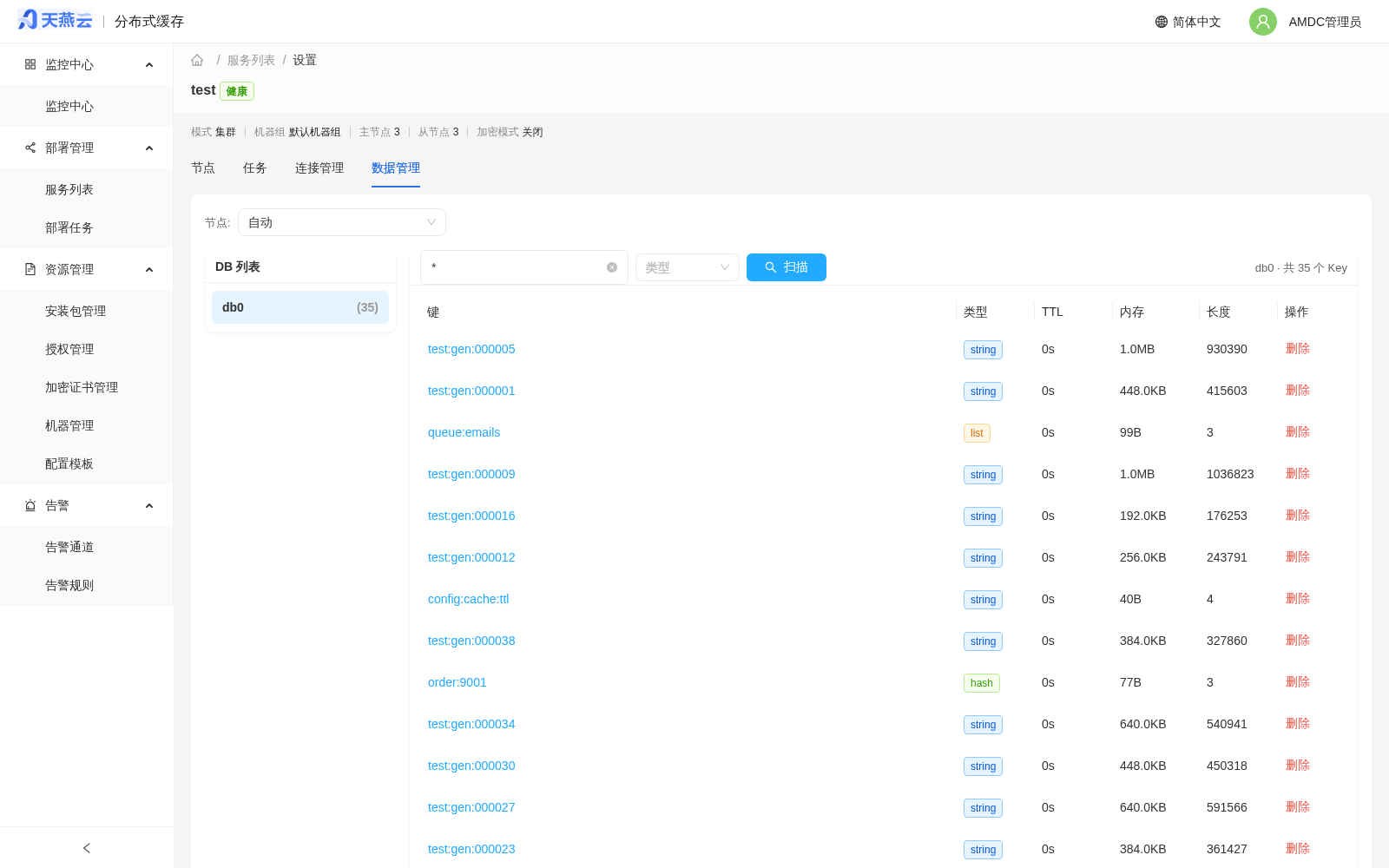Screen dimensions: 1389x868
Task: Open 安装包管理 in the sidebar
Action: [76, 311]
